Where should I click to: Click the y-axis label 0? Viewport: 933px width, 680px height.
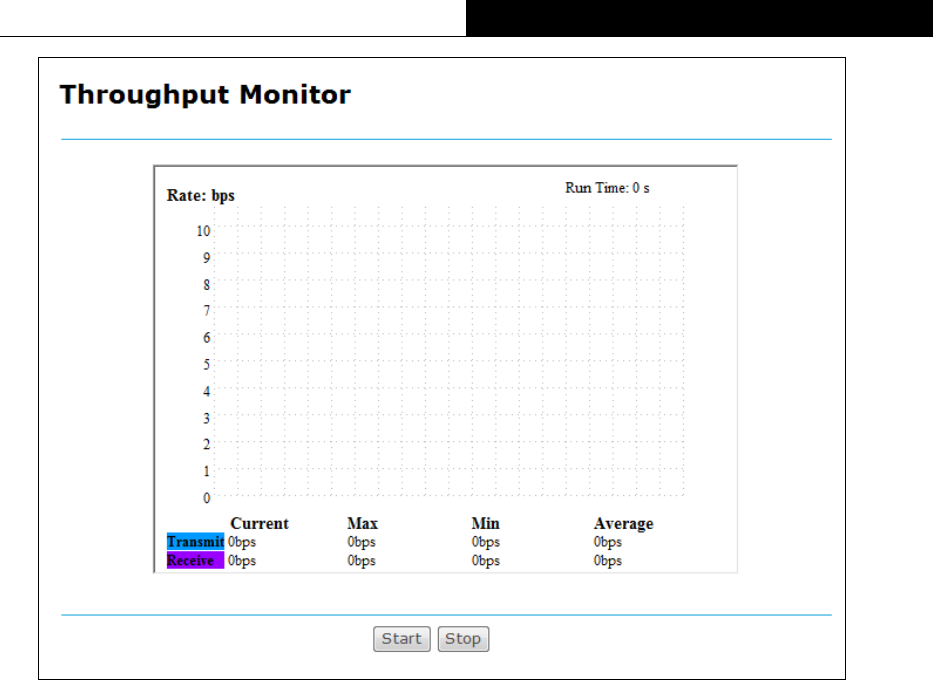(x=206, y=498)
